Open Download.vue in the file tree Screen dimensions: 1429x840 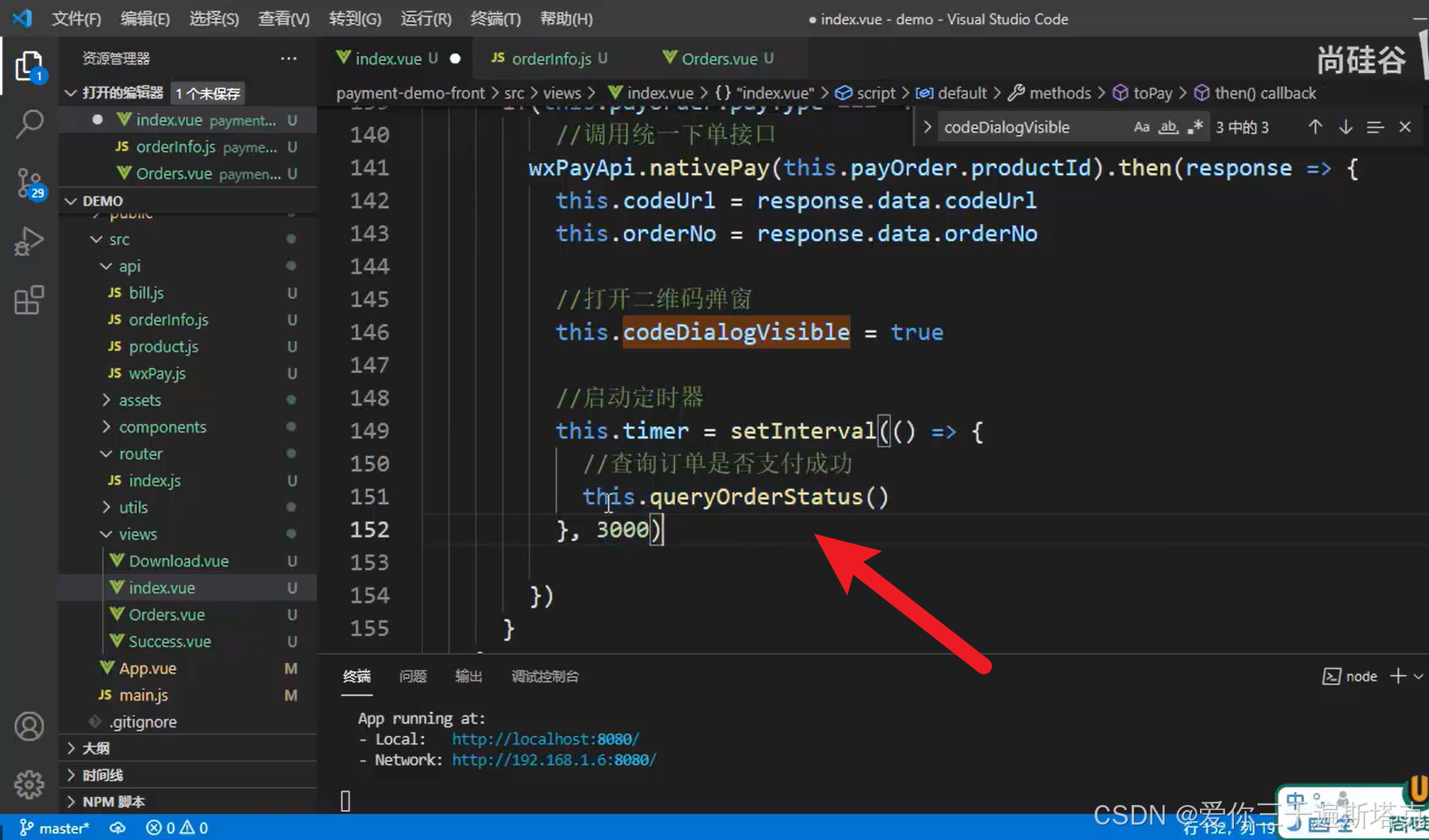(178, 561)
